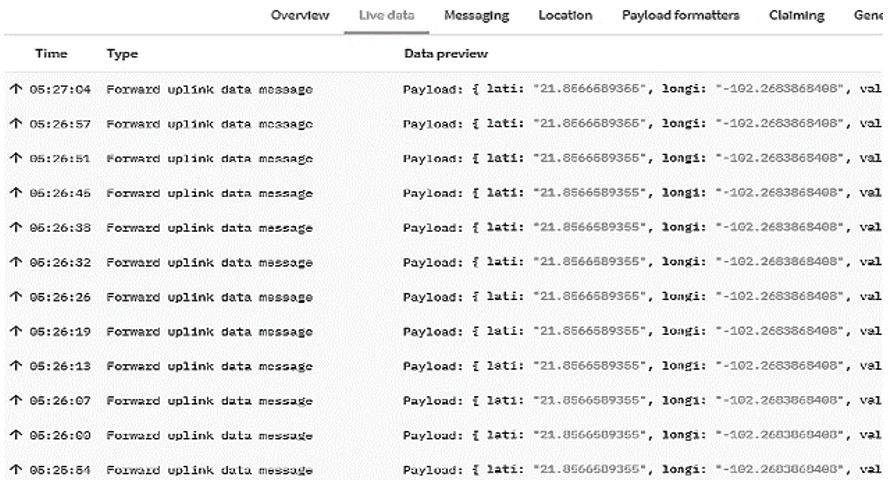Image resolution: width=896 pixels, height=480 pixels.
Task: Select the payload preview of the 05:26:38 event
Action: tap(640, 228)
